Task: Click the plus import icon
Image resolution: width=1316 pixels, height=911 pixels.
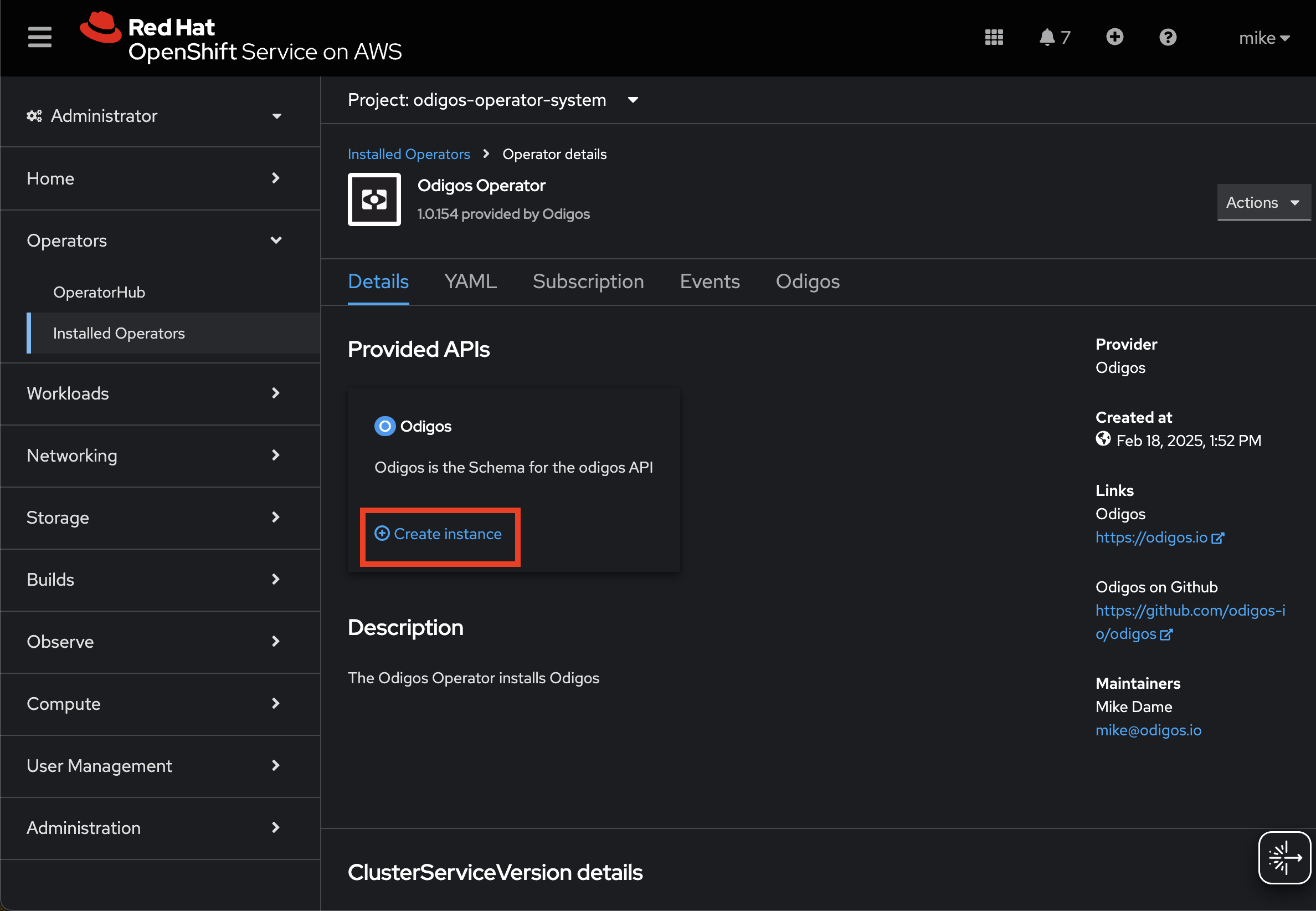Action: point(1114,38)
